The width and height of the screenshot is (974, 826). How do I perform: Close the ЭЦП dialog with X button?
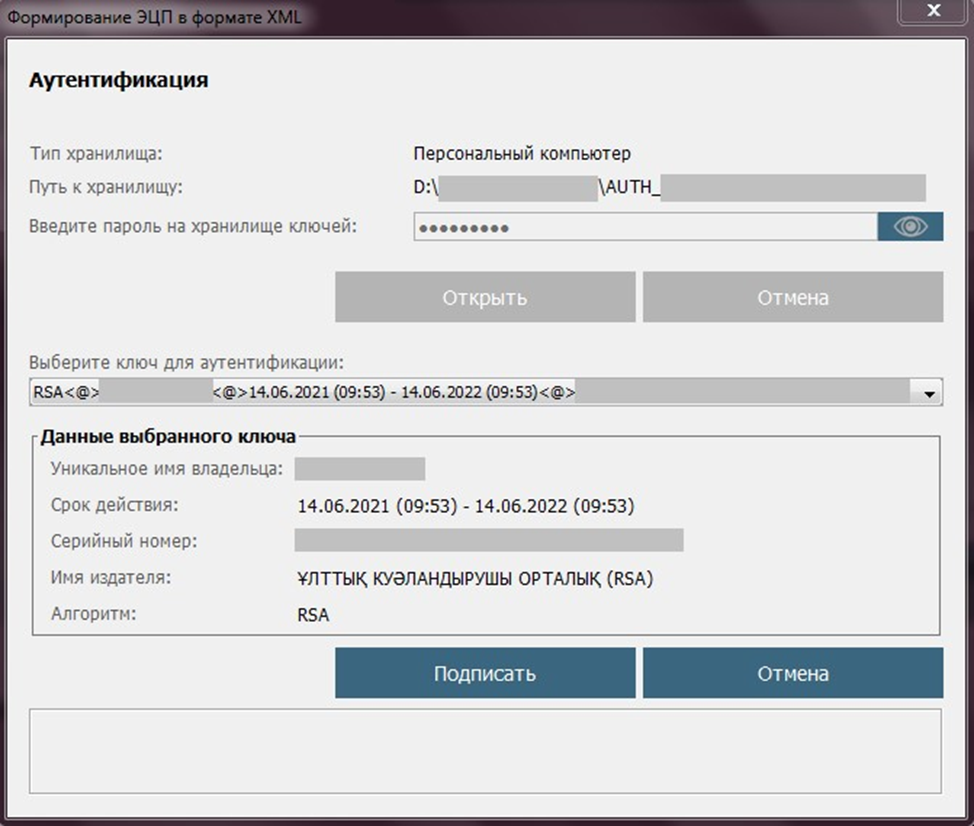[x=932, y=14]
